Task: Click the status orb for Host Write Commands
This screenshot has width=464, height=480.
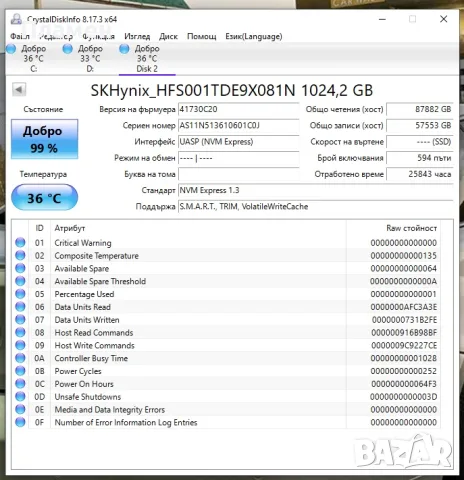Action: [x=20, y=345]
